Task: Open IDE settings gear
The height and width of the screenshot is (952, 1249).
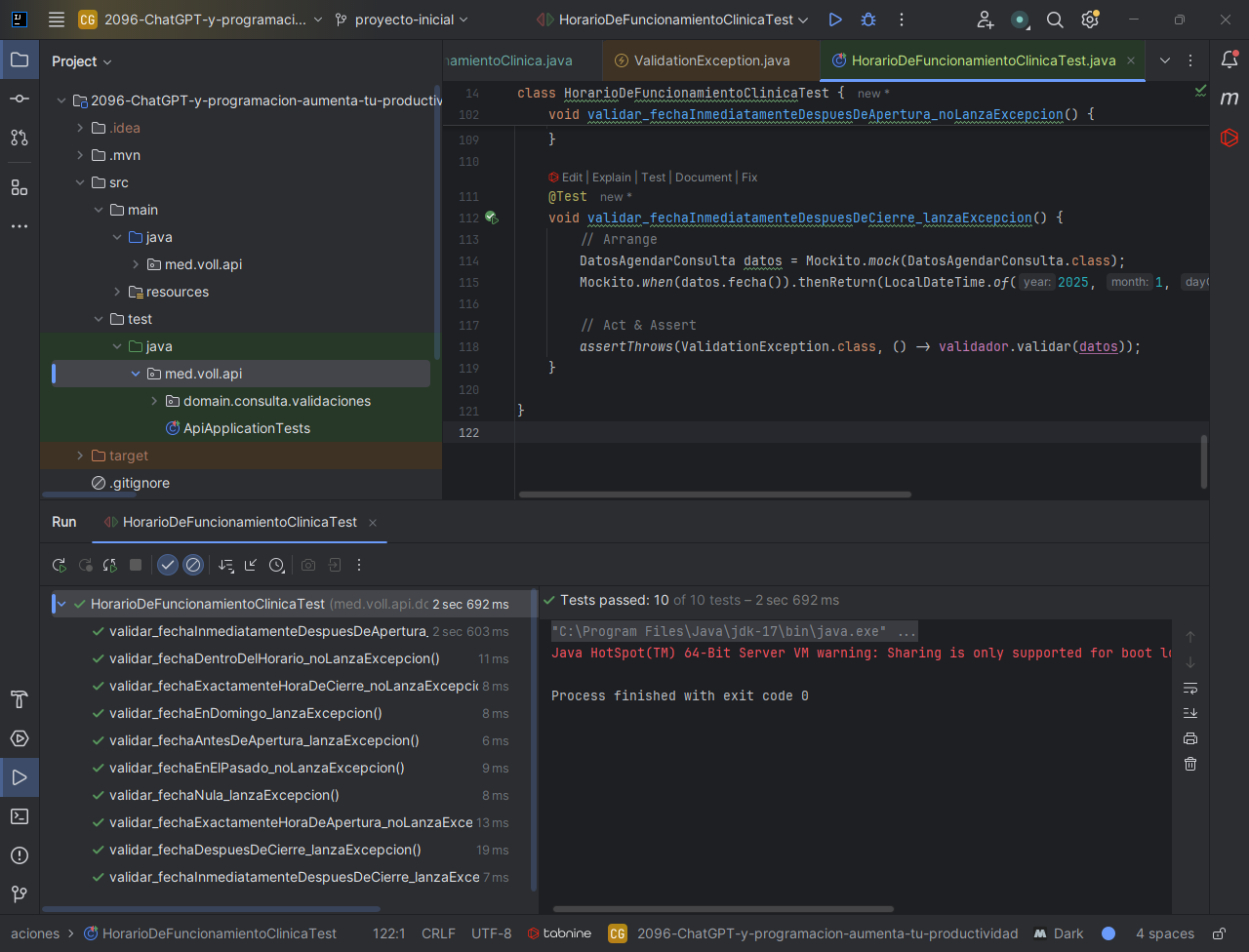Action: (x=1090, y=20)
